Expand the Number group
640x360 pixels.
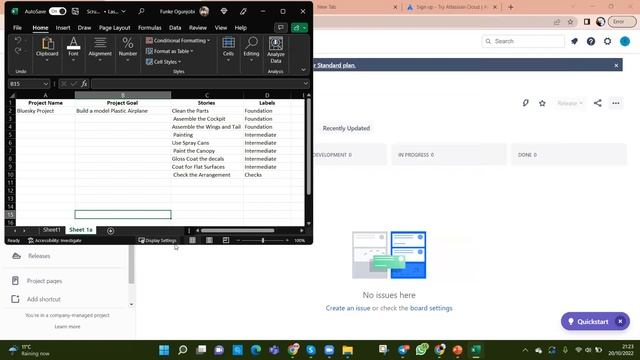coord(128,49)
